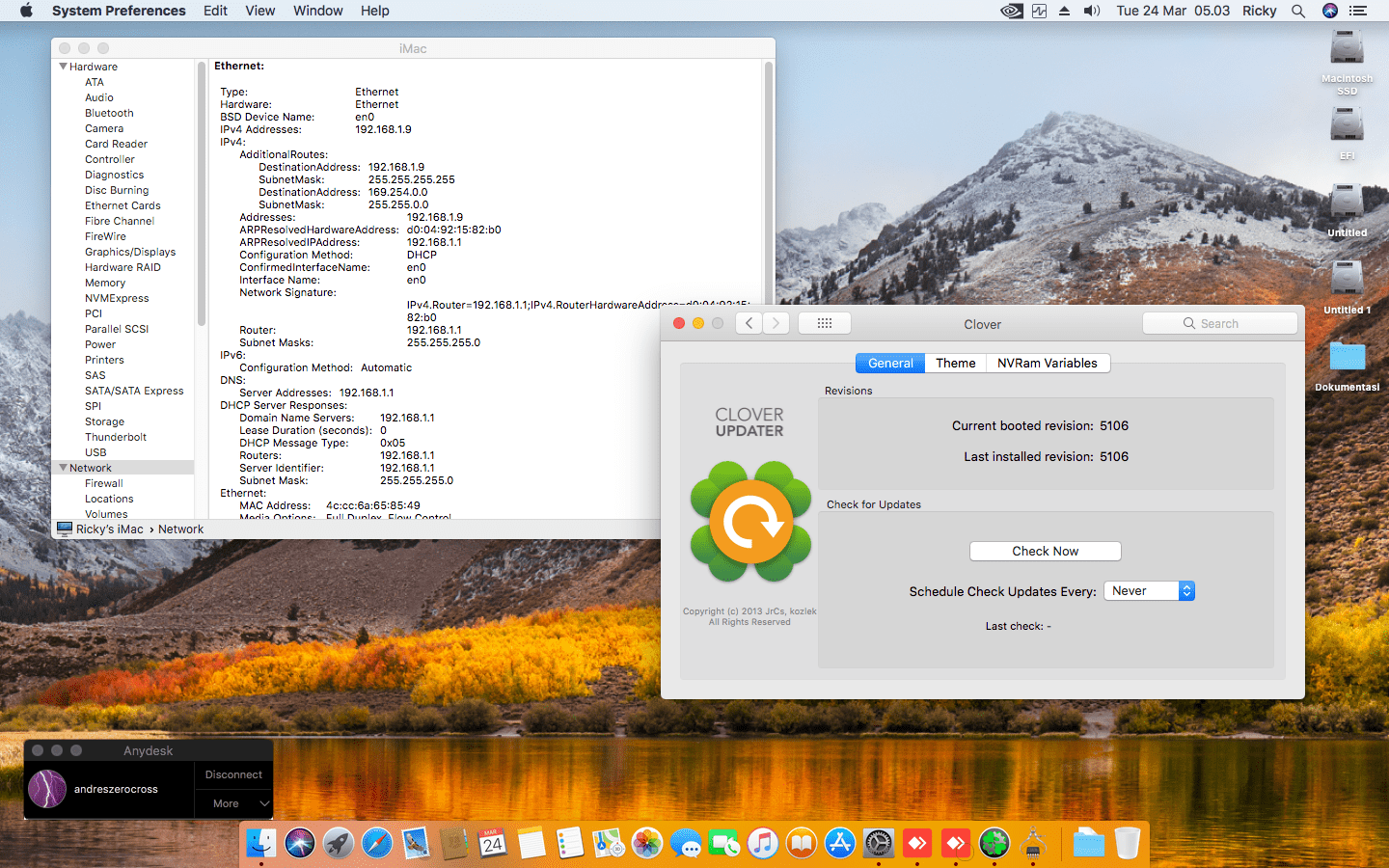This screenshot has height=868, width=1389.
Task: Open the volume control in menu bar
Action: [1091, 11]
